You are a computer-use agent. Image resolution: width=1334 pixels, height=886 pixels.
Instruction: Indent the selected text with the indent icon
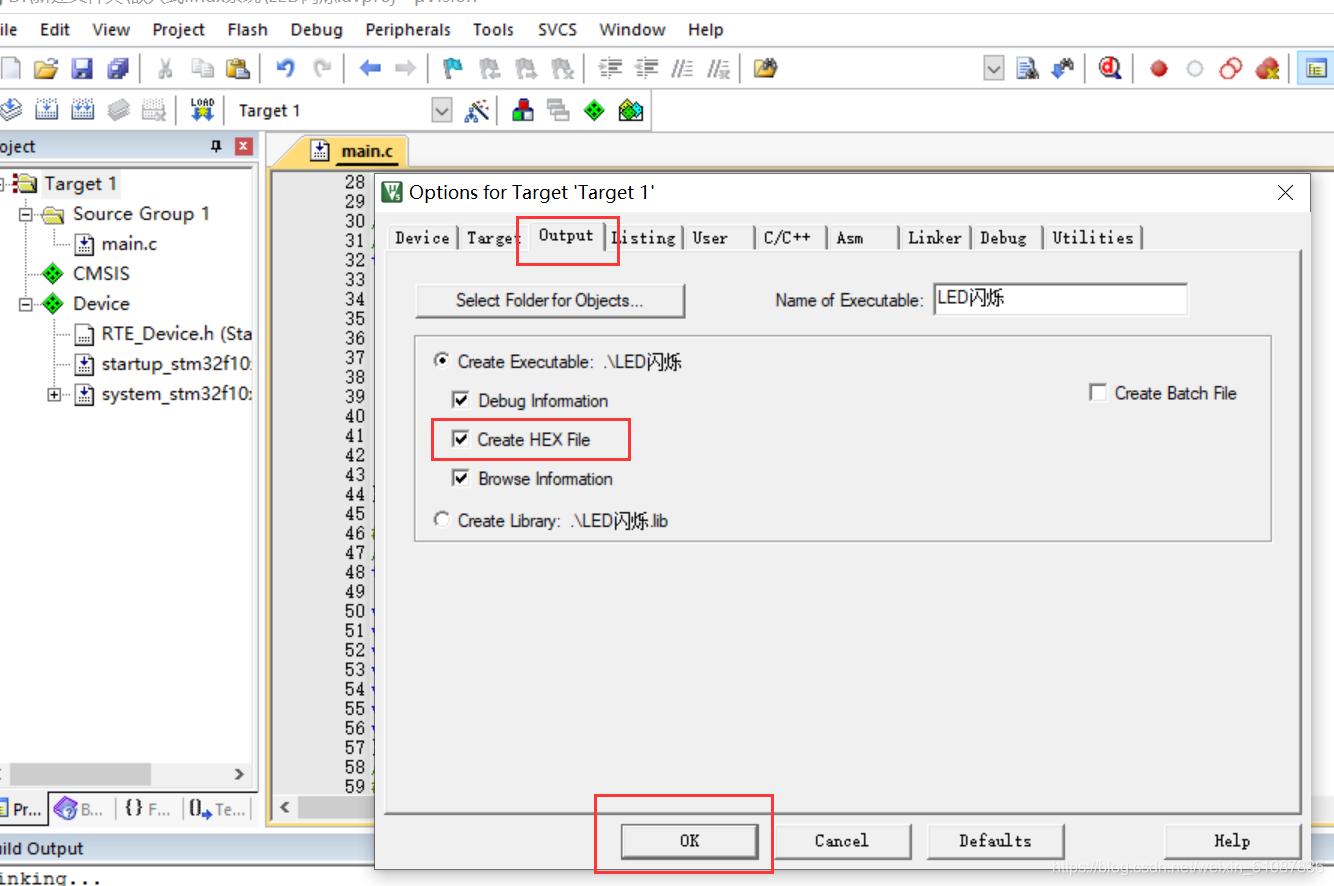click(x=610, y=68)
